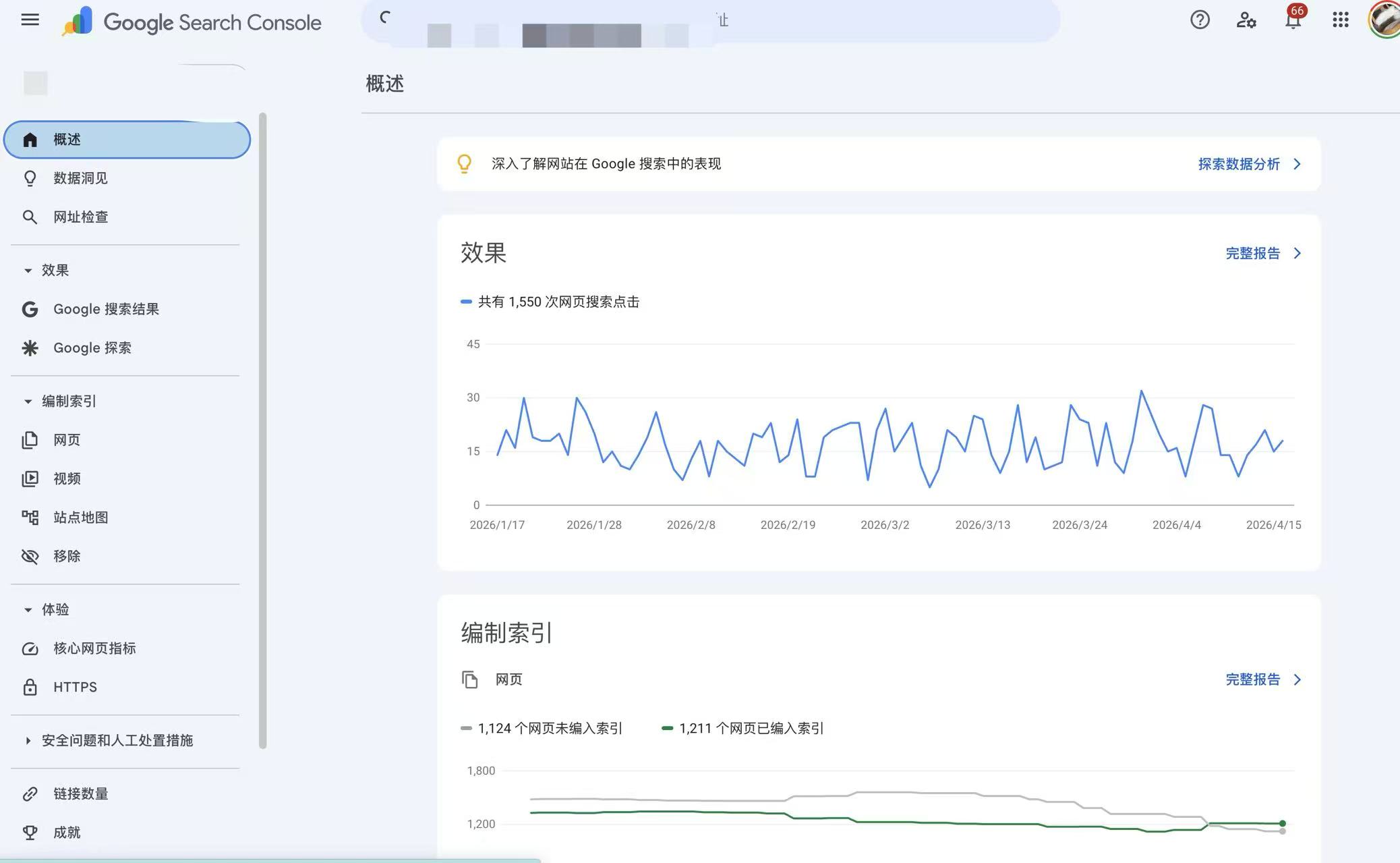
Task: Click 网页 label in indexing card
Action: pyautogui.click(x=508, y=679)
